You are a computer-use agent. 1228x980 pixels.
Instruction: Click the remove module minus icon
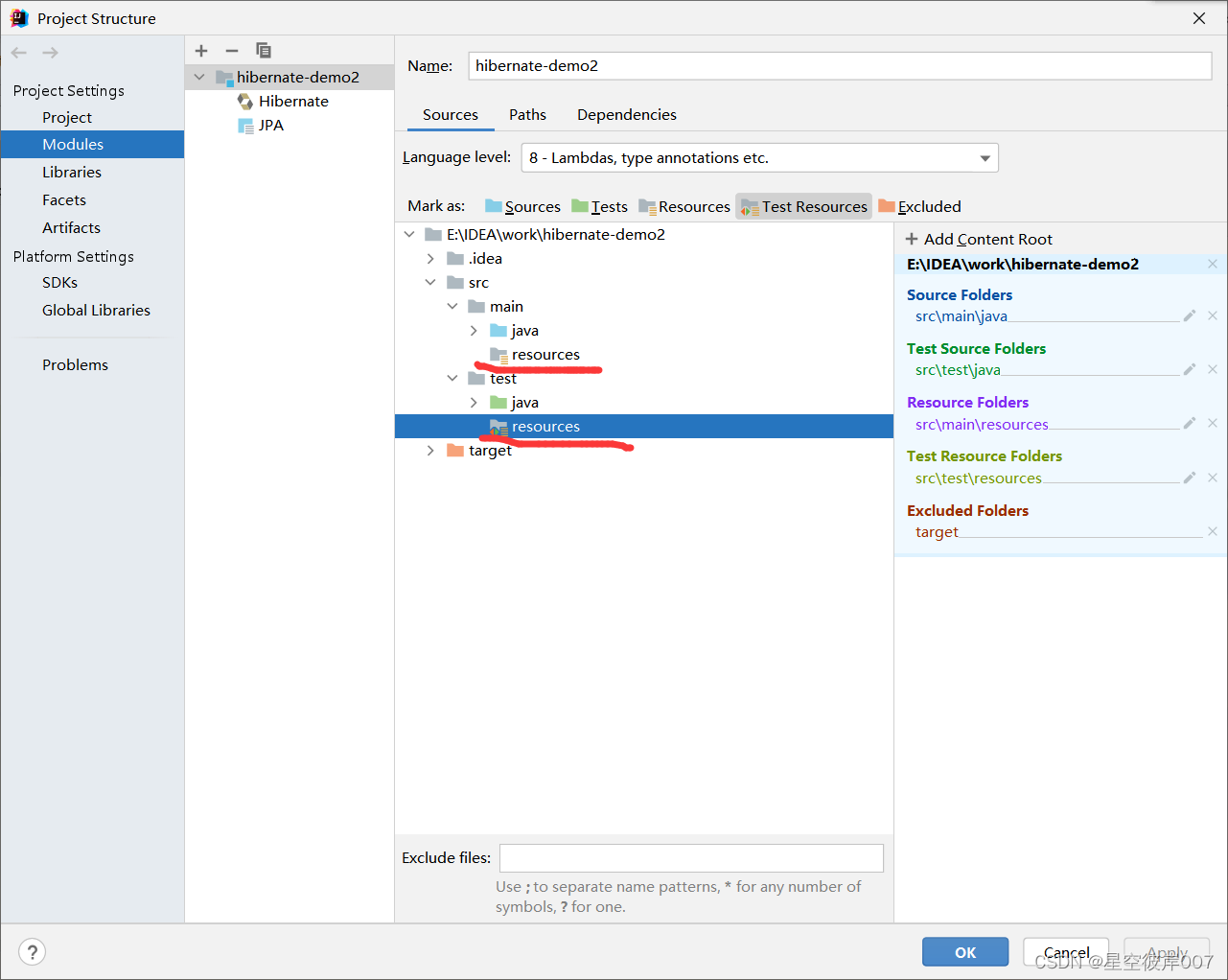(x=232, y=51)
